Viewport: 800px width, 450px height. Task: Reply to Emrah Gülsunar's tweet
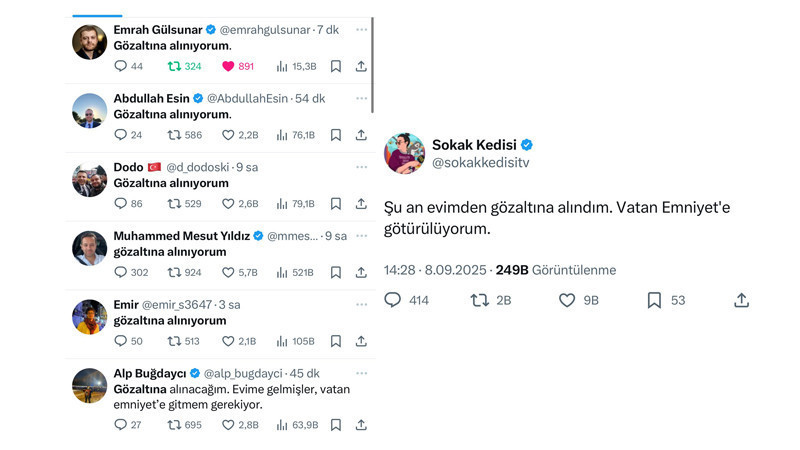pyautogui.click(x=121, y=66)
